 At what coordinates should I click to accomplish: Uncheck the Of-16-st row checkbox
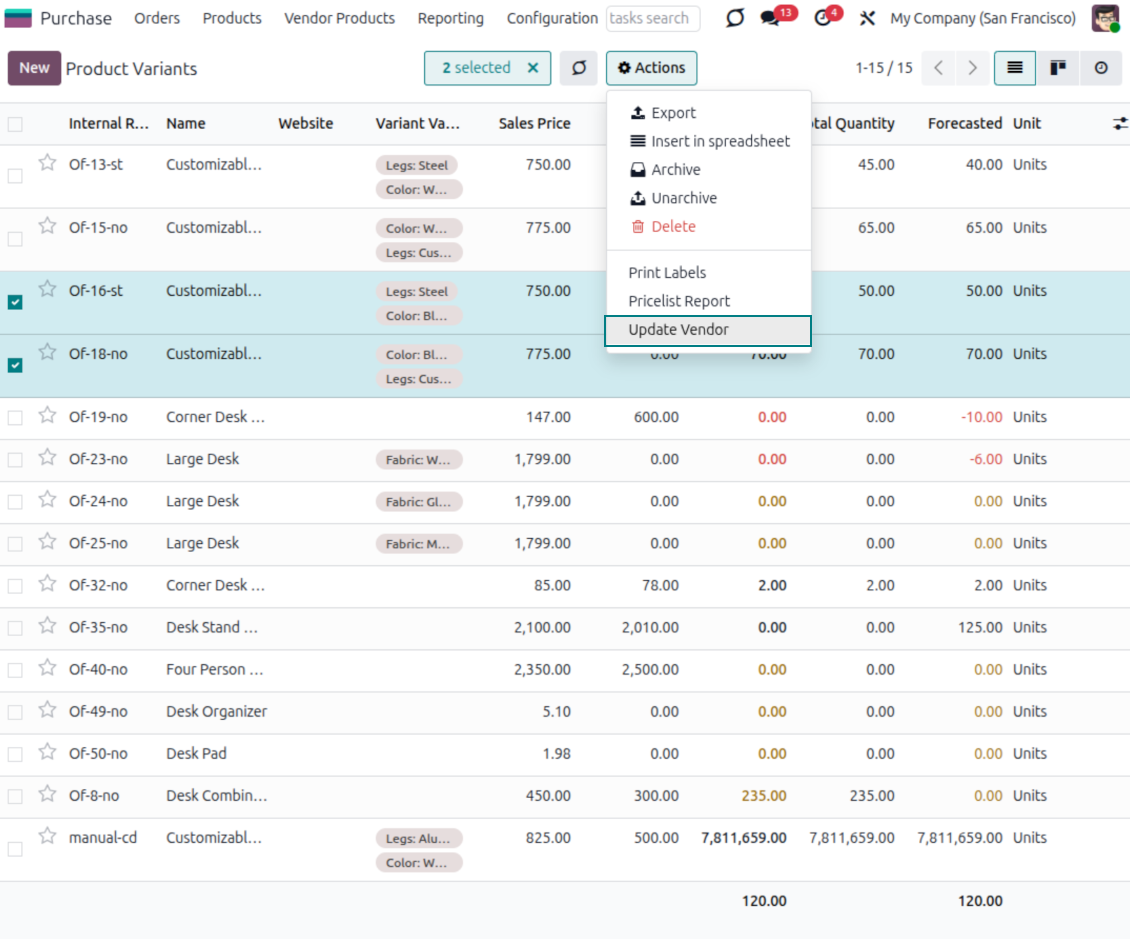pos(15,302)
